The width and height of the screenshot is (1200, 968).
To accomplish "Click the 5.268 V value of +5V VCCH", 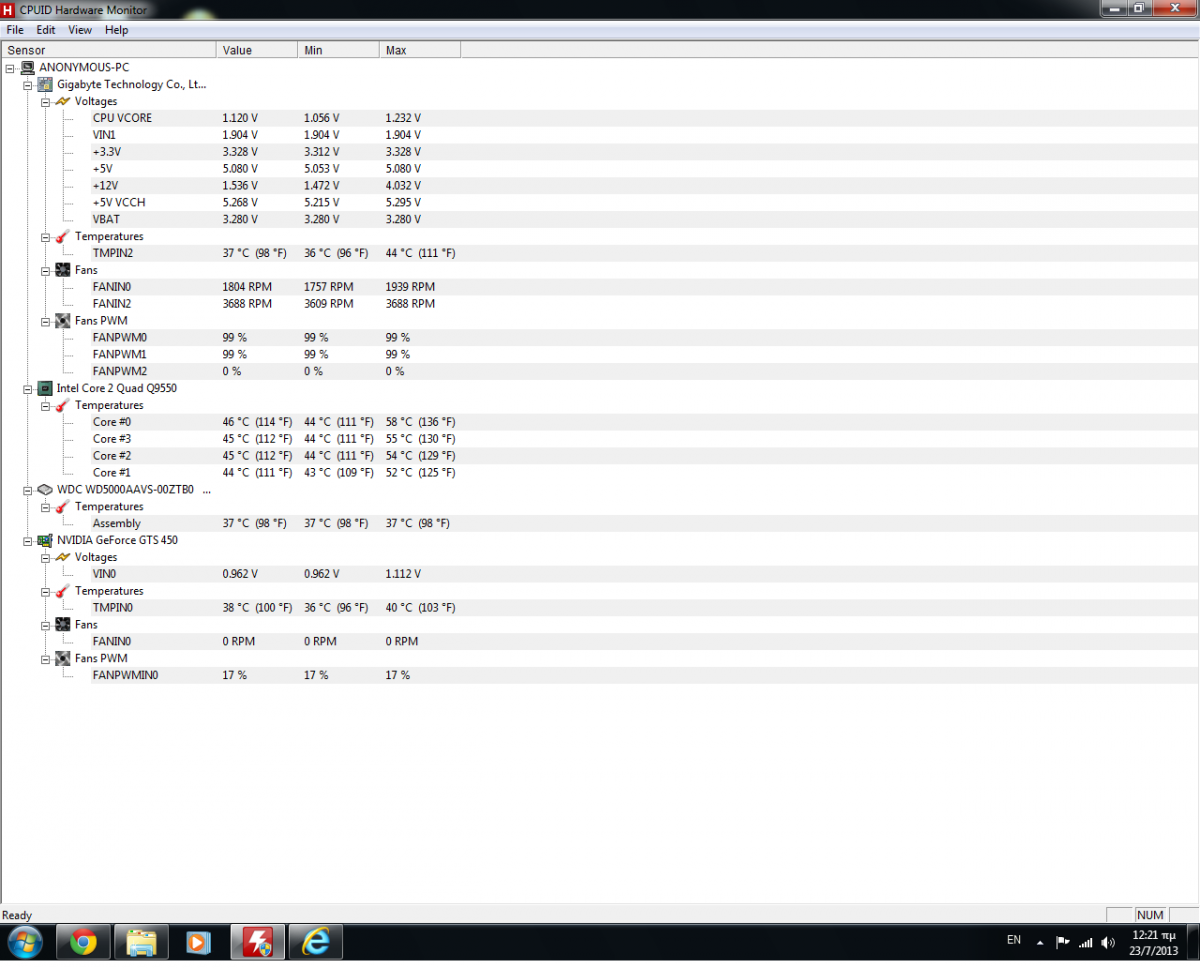I will pyautogui.click(x=240, y=202).
